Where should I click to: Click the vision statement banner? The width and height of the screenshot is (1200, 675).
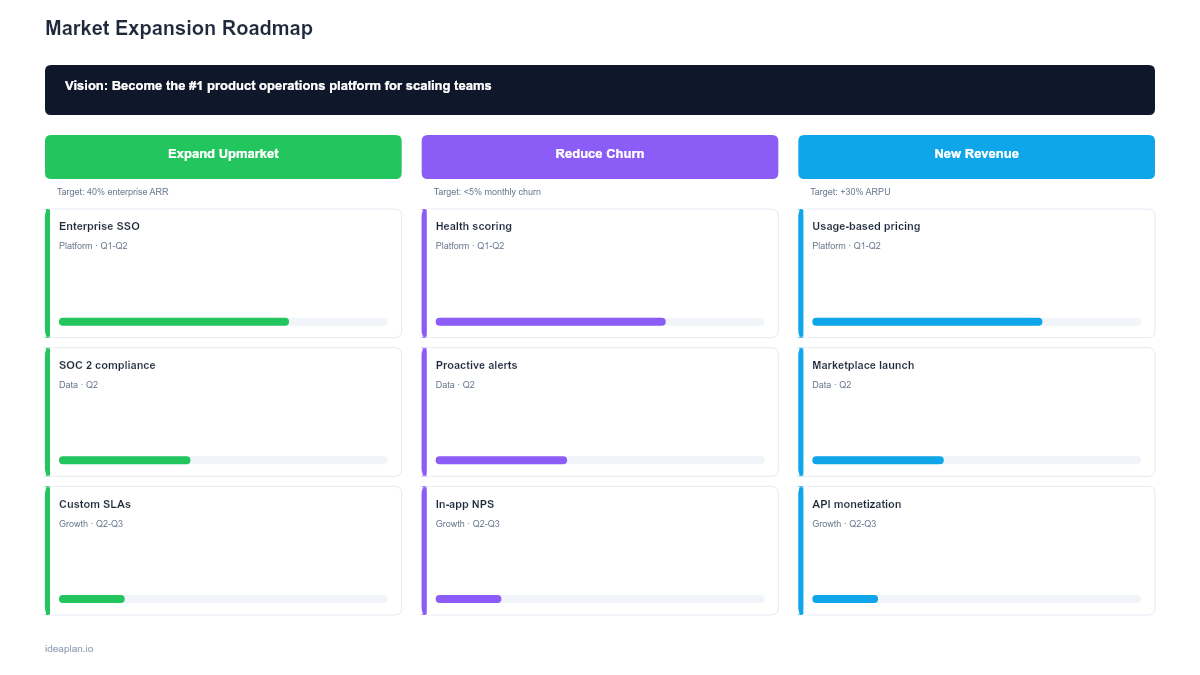(599, 90)
